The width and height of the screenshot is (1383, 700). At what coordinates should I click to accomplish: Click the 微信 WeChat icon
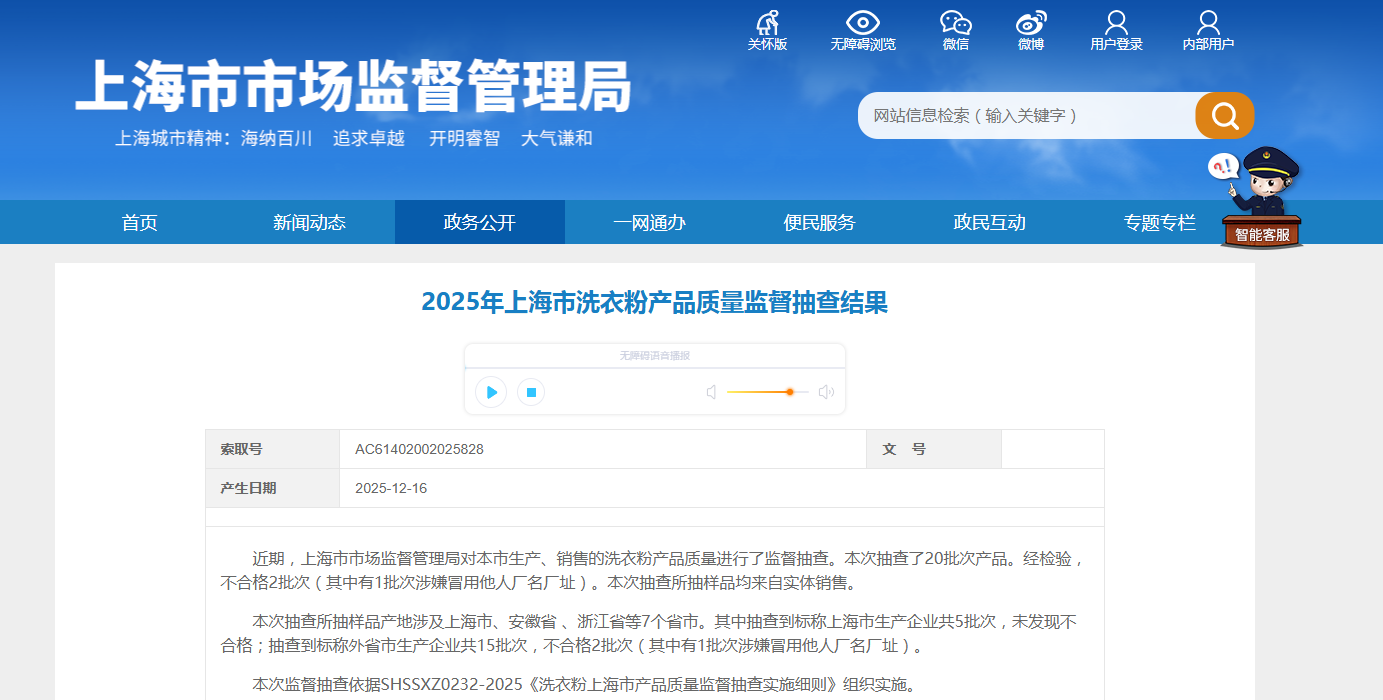[x=955, y=23]
